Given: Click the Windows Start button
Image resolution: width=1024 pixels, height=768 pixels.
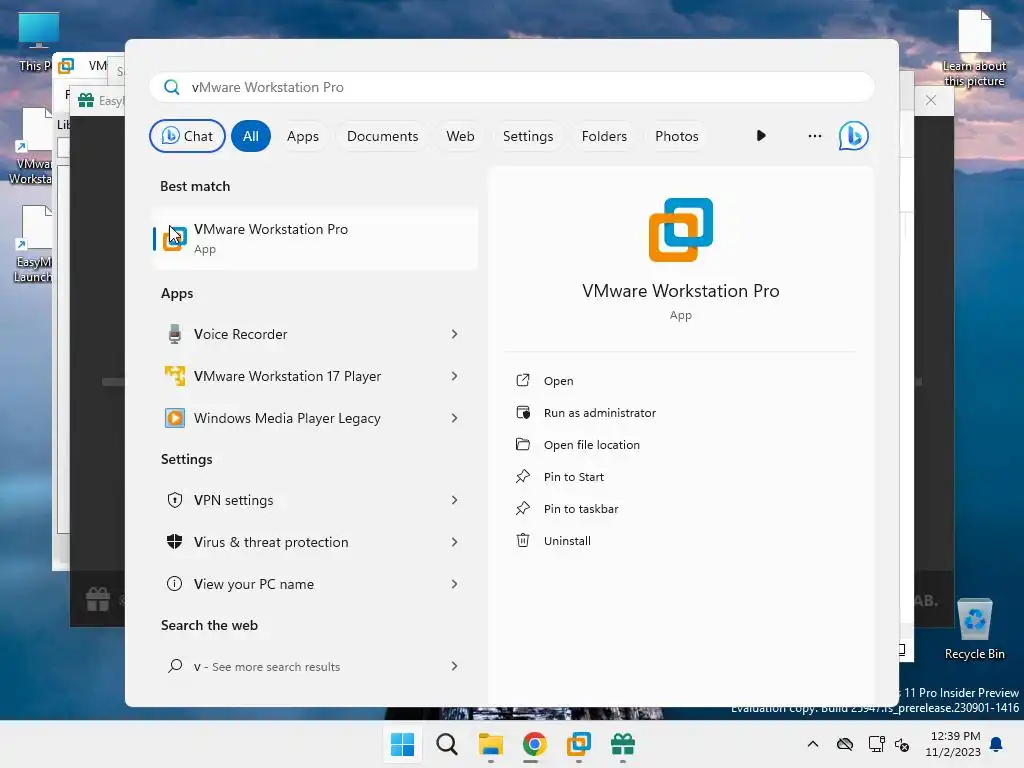Looking at the screenshot, I should coord(402,744).
